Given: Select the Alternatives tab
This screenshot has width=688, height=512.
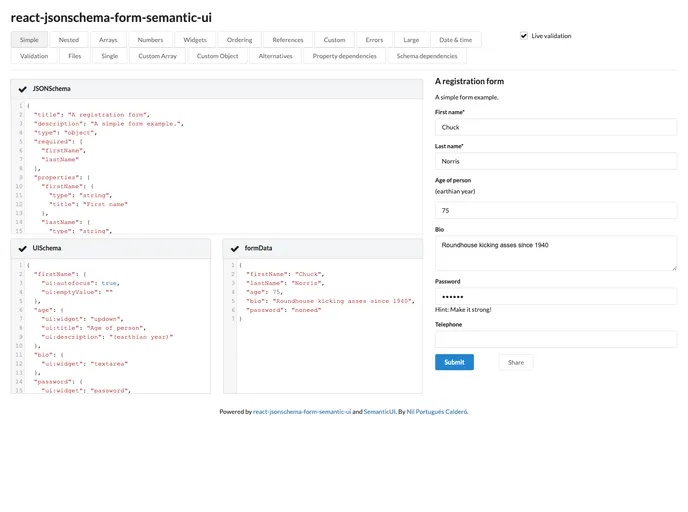Looking at the screenshot, I should (x=276, y=56).
